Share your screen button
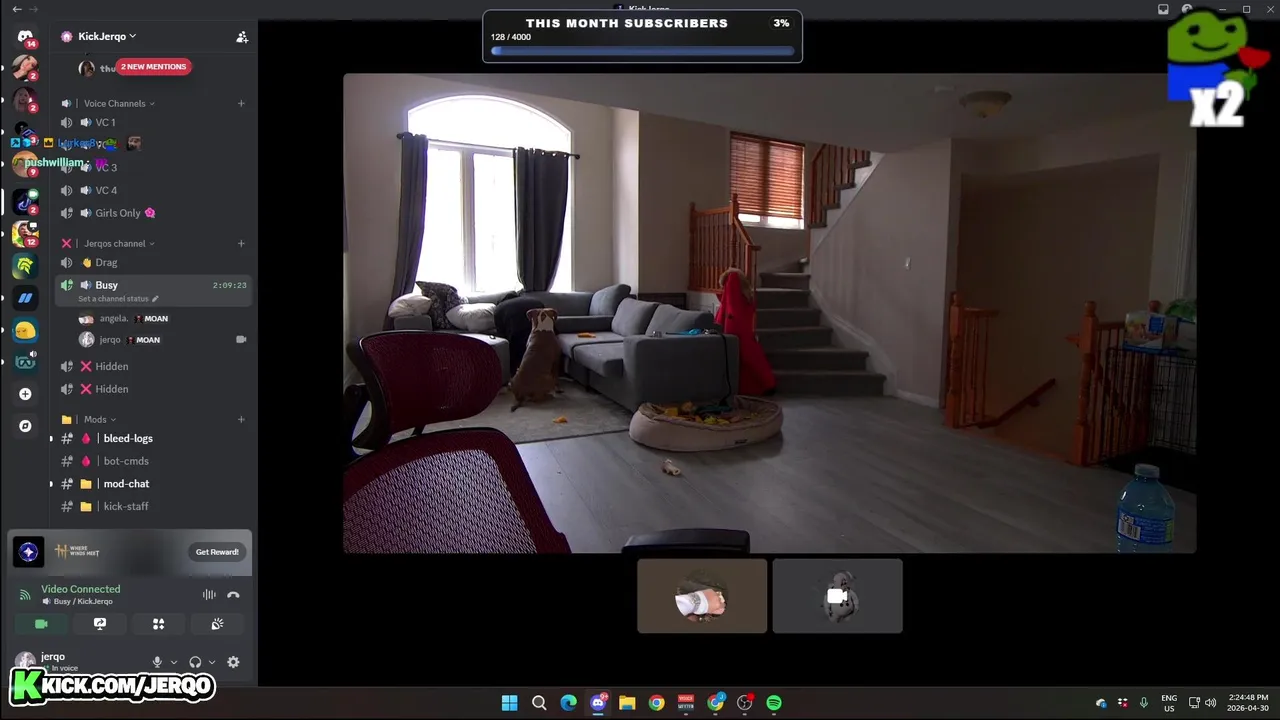Viewport: 1280px width, 720px height. point(100,624)
